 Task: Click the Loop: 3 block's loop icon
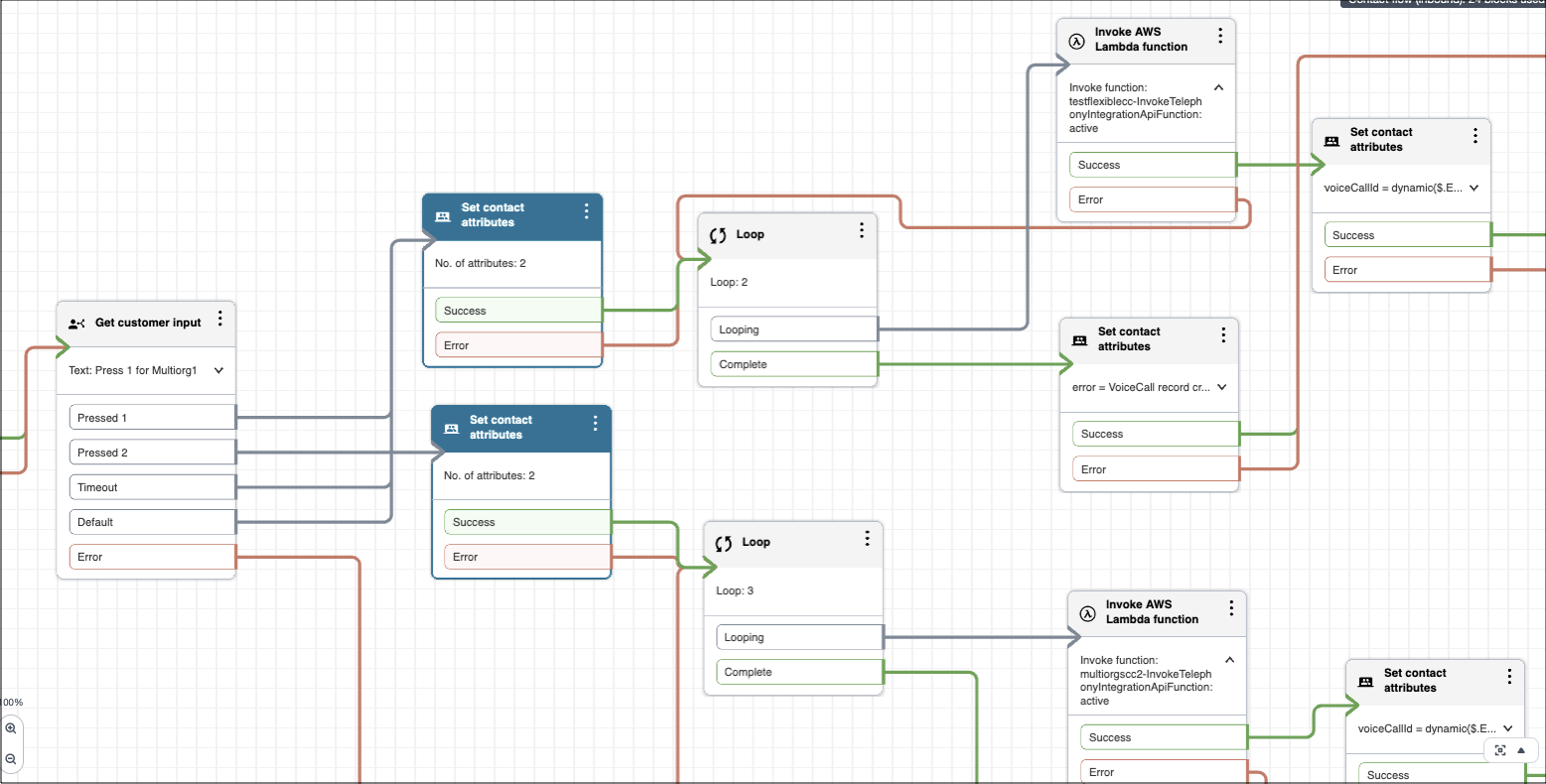click(x=724, y=543)
